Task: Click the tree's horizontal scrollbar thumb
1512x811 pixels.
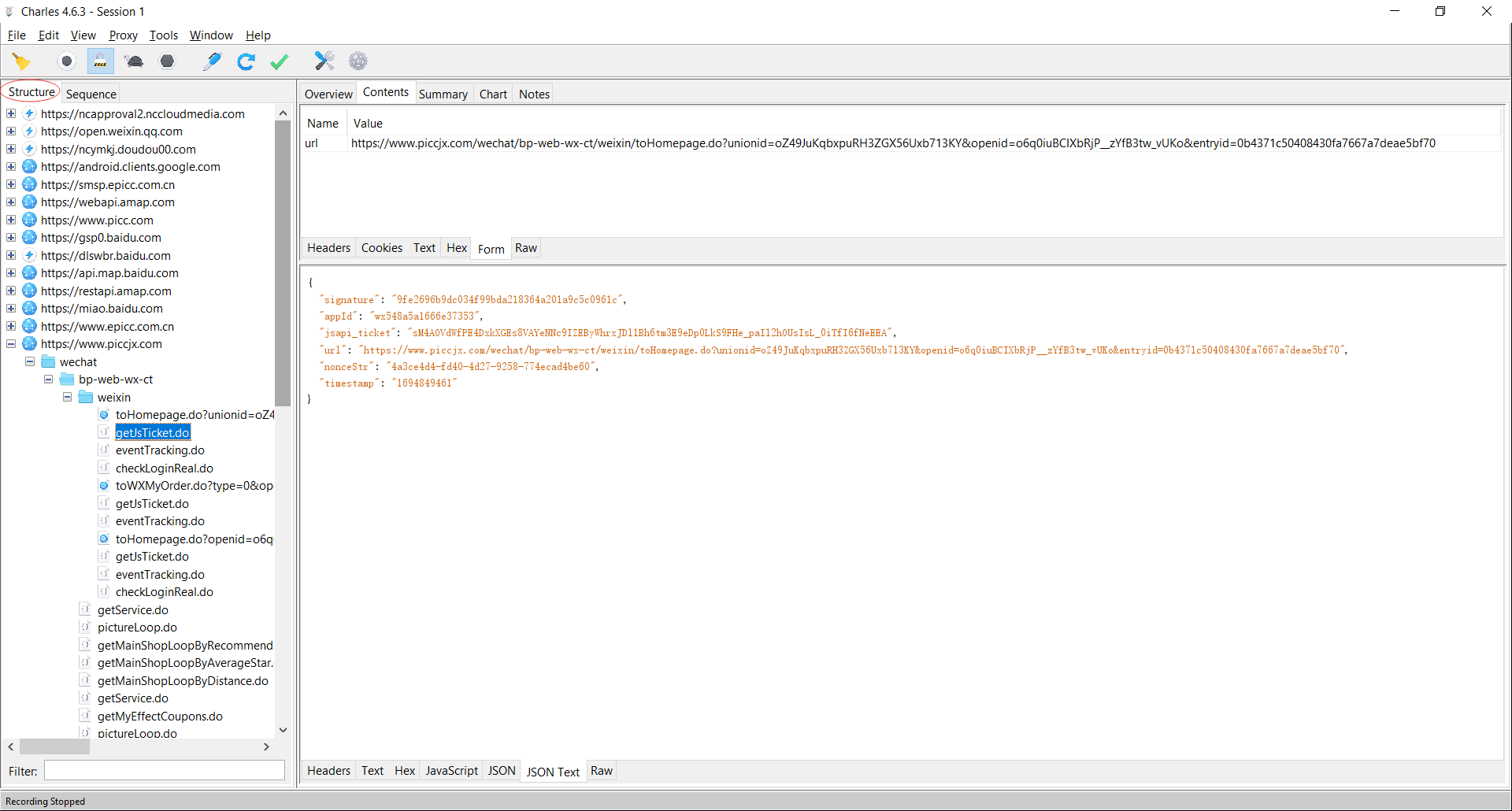Action: (x=54, y=746)
